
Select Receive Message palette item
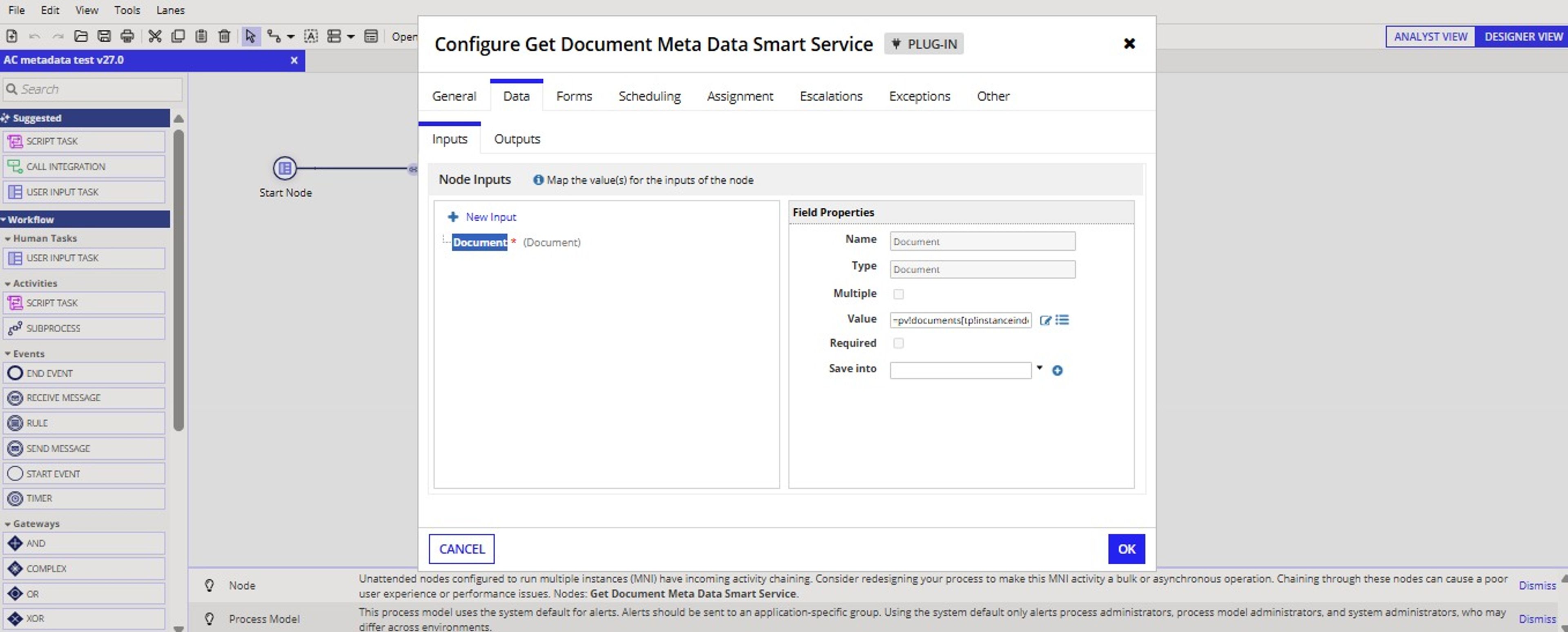pyautogui.click(x=84, y=398)
